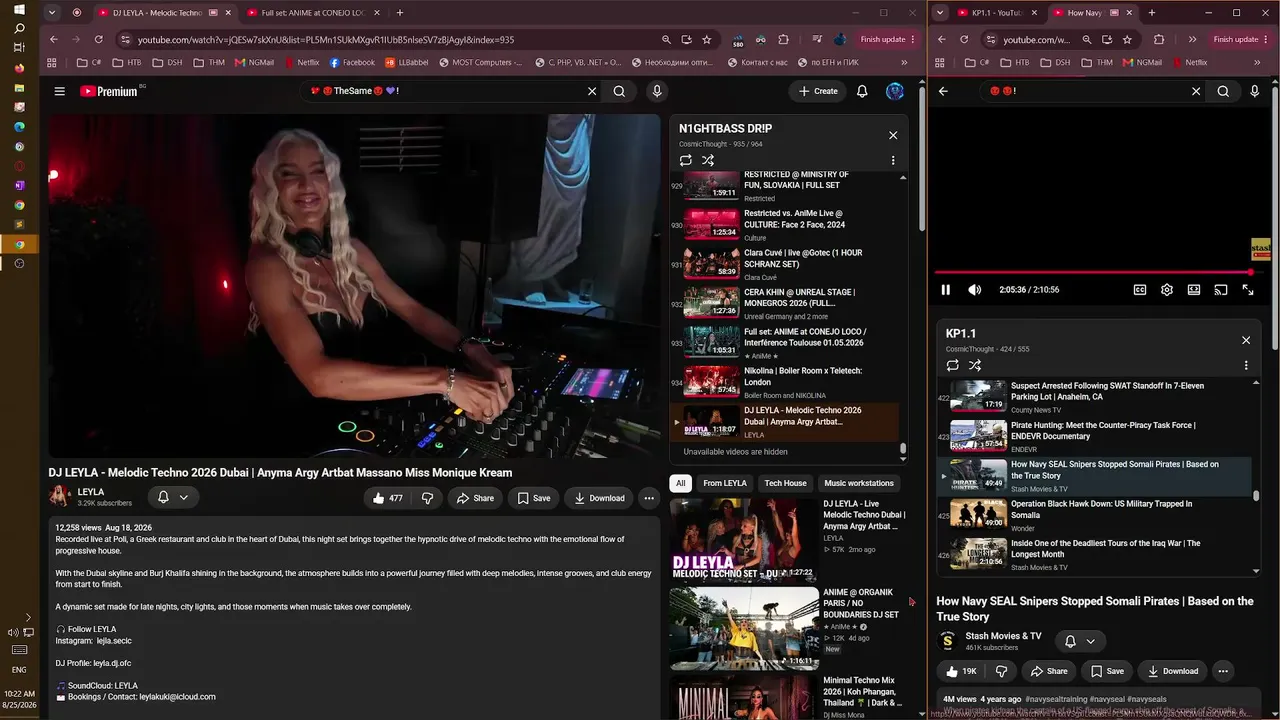
Task: Toggle closed captions on Navy SEAL video
Action: [x=1140, y=290]
